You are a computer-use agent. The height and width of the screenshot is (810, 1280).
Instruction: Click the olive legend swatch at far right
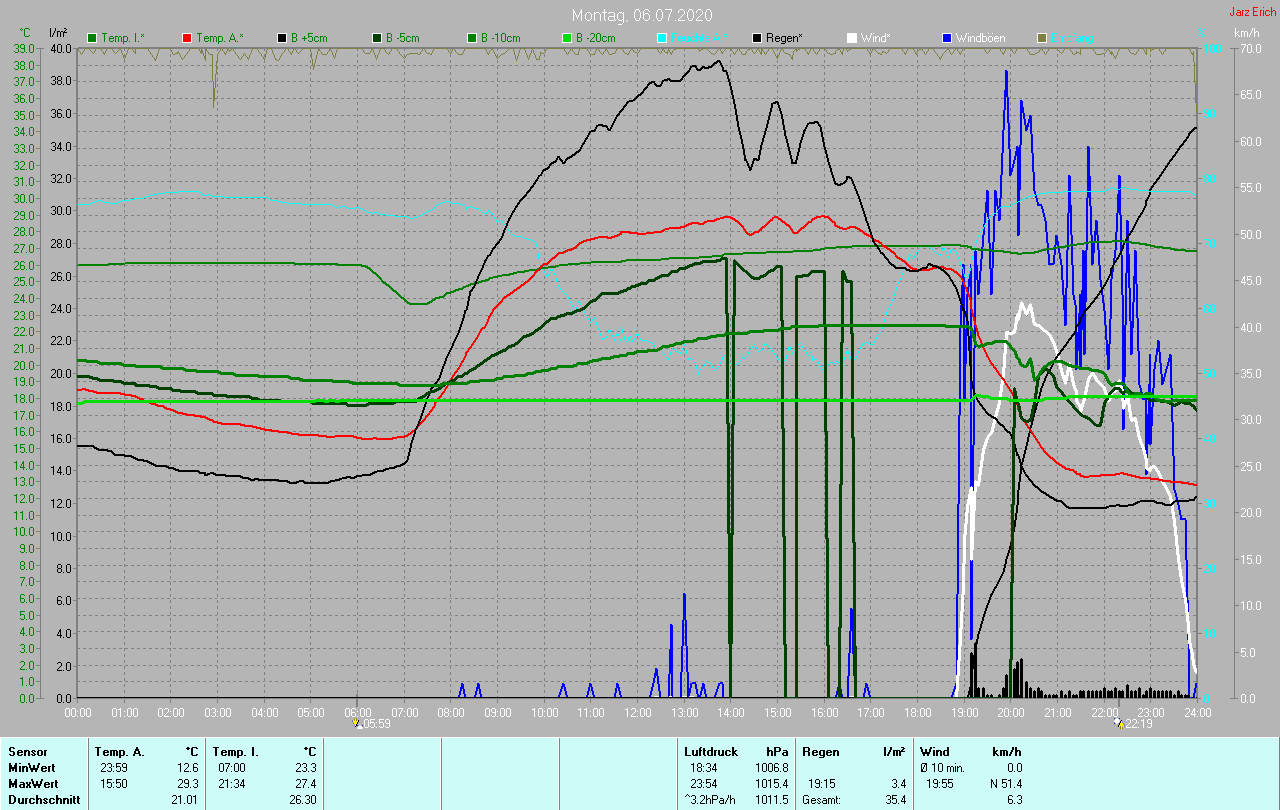click(x=1041, y=38)
